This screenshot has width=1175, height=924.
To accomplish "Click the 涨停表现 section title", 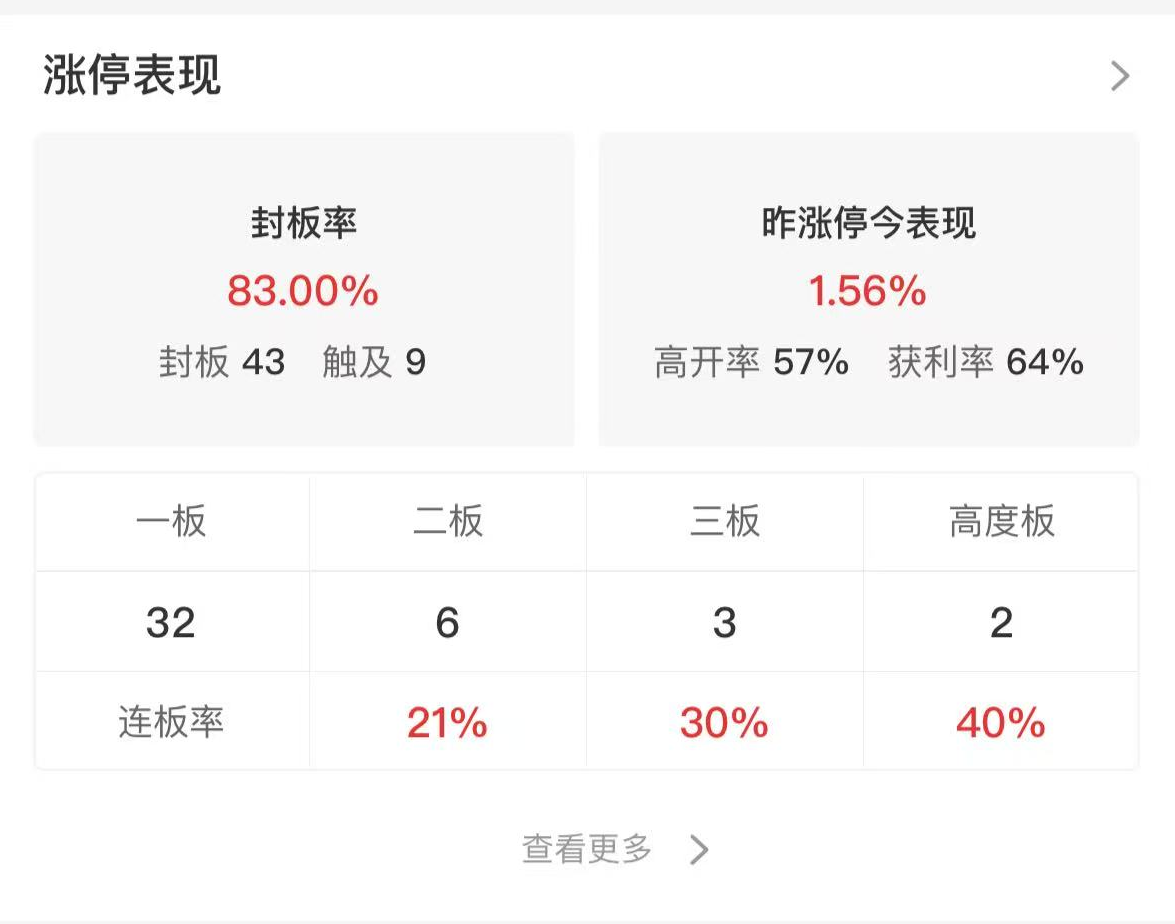I will [131, 76].
